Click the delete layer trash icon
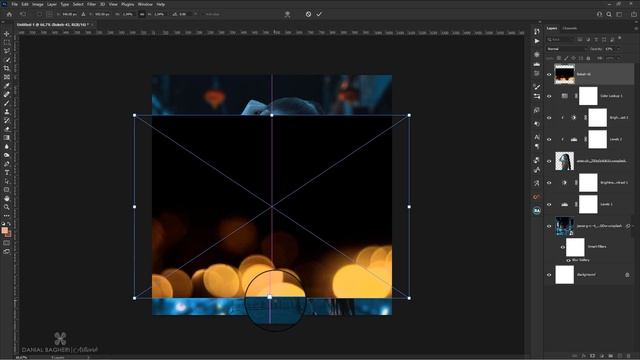Screen dimensions: 640x360 pyautogui.click(x=629, y=356)
